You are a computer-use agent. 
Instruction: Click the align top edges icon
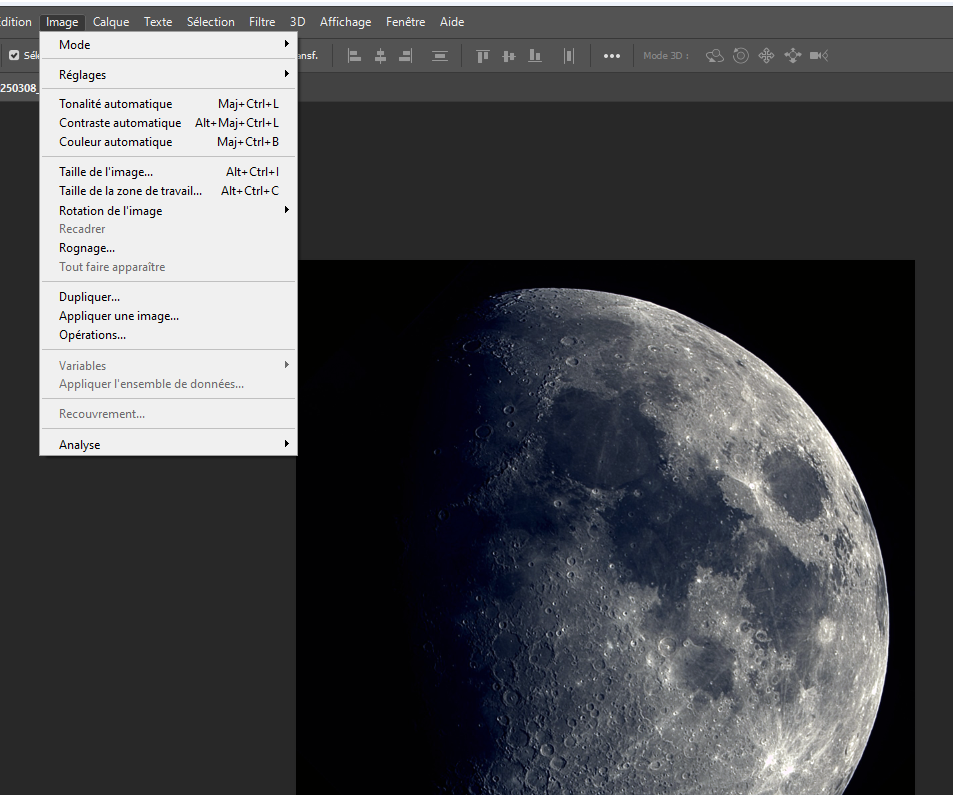483,56
